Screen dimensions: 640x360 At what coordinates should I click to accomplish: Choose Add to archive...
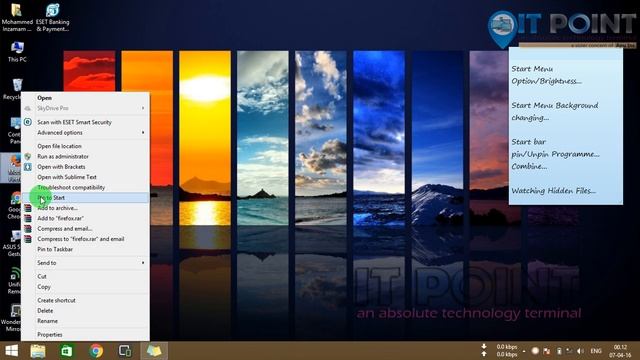click(x=85, y=208)
